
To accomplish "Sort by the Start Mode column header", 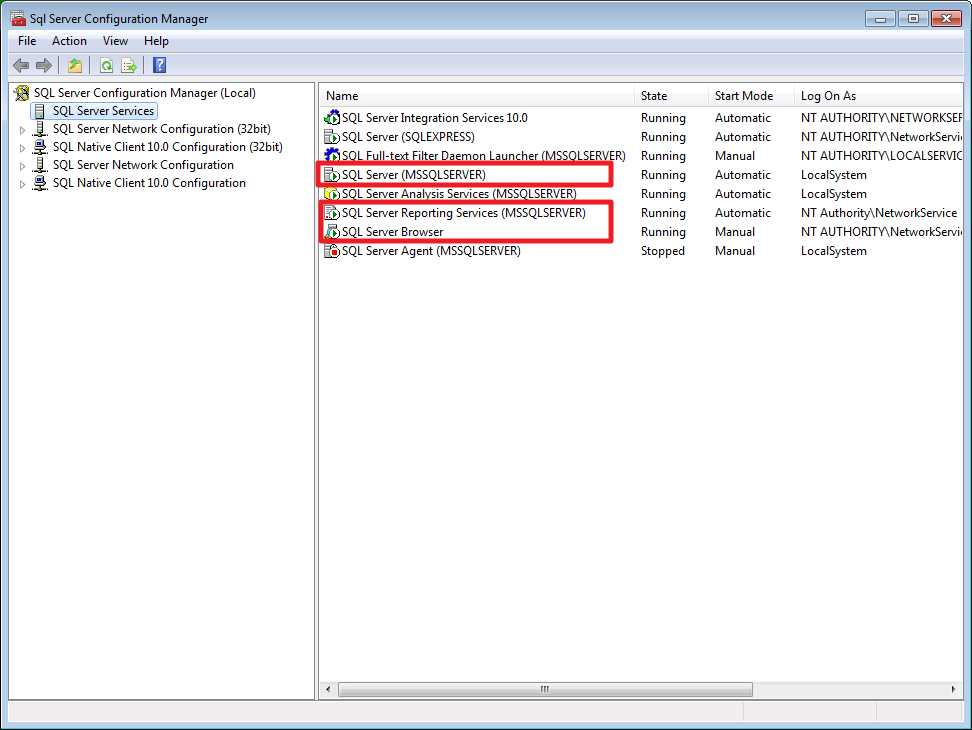I will tap(751, 96).
